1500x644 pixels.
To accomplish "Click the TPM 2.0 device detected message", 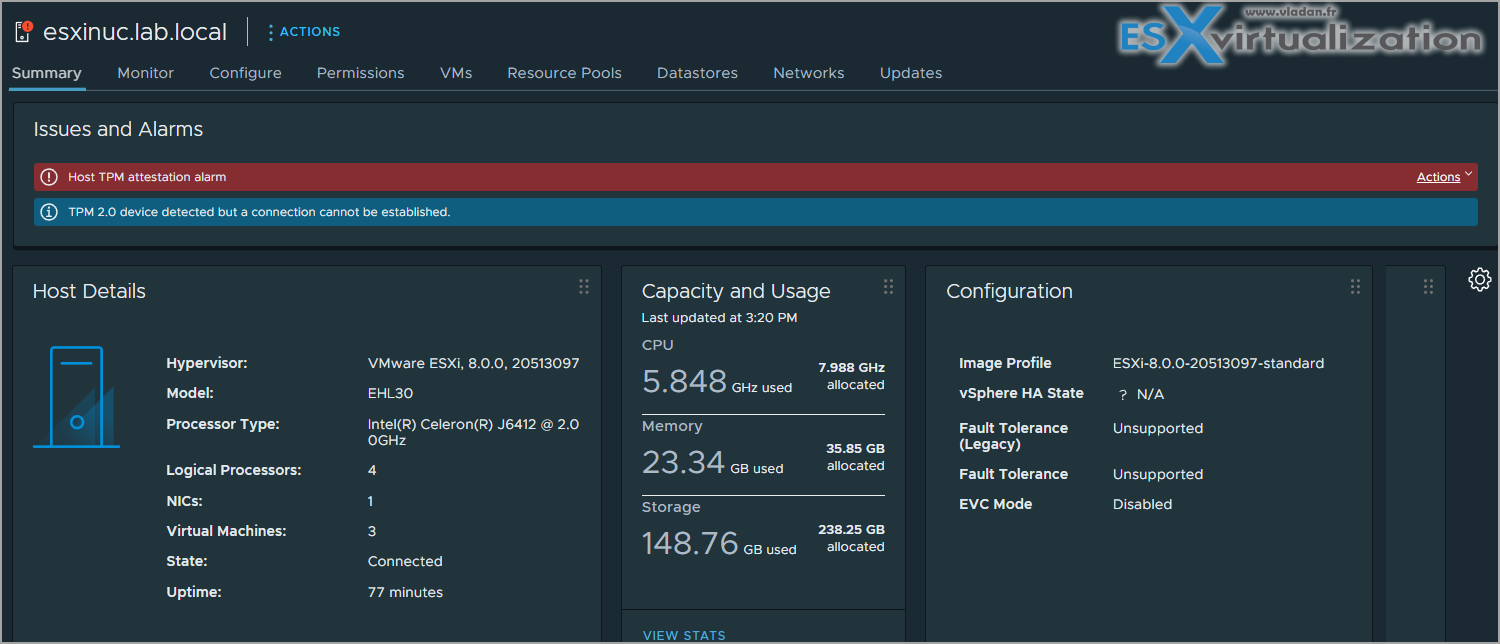I will pyautogui.click(x=259, y=212).
